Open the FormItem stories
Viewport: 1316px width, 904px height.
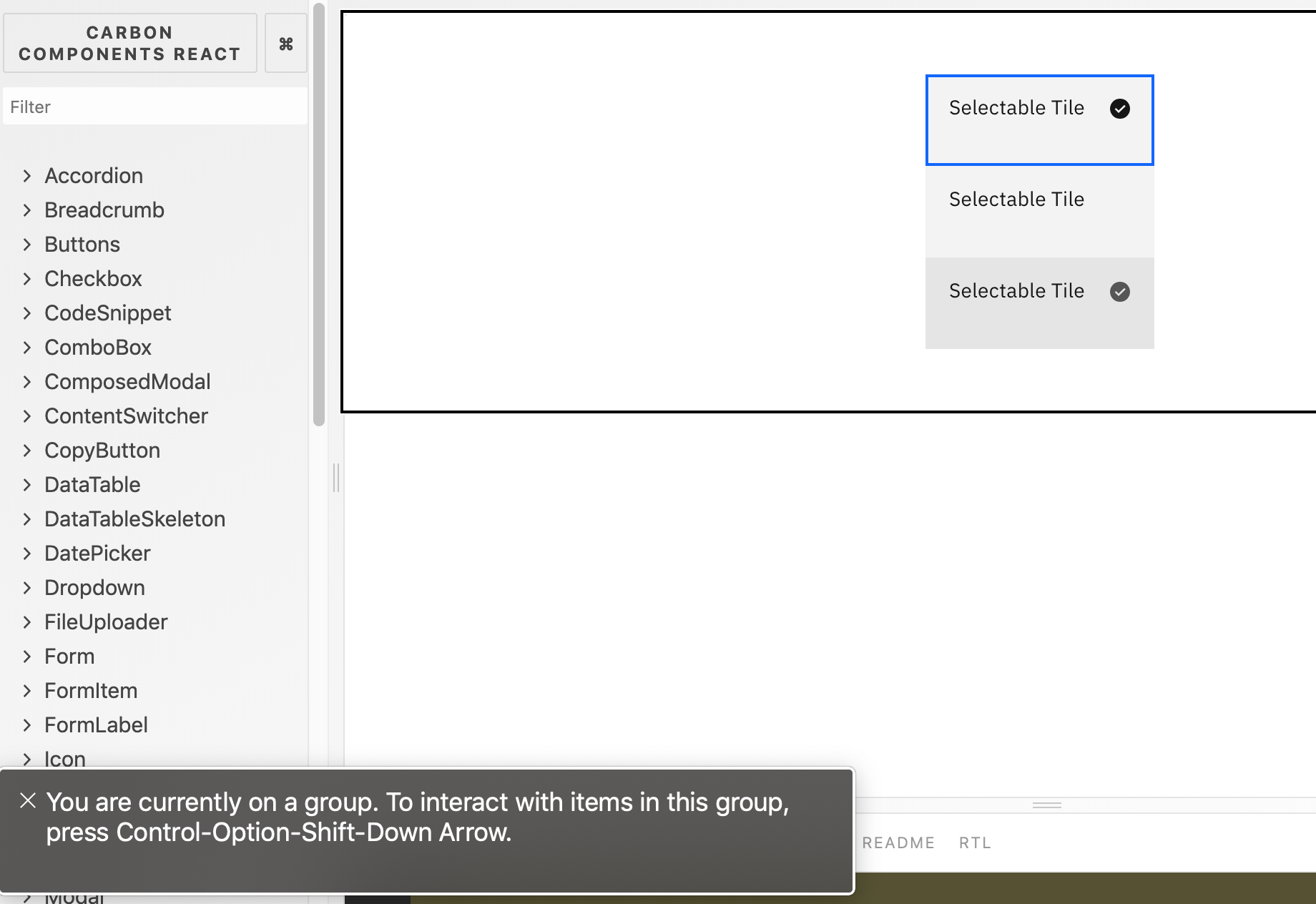pos(91,691)
